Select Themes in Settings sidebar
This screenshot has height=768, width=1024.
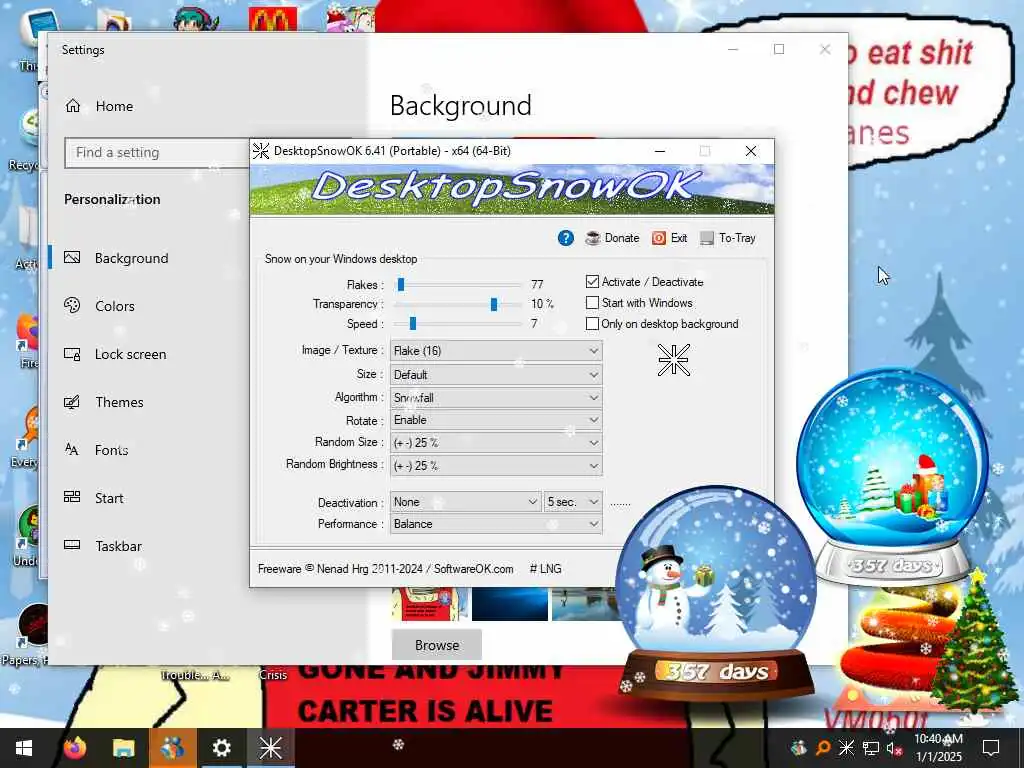tap(120, 402)
